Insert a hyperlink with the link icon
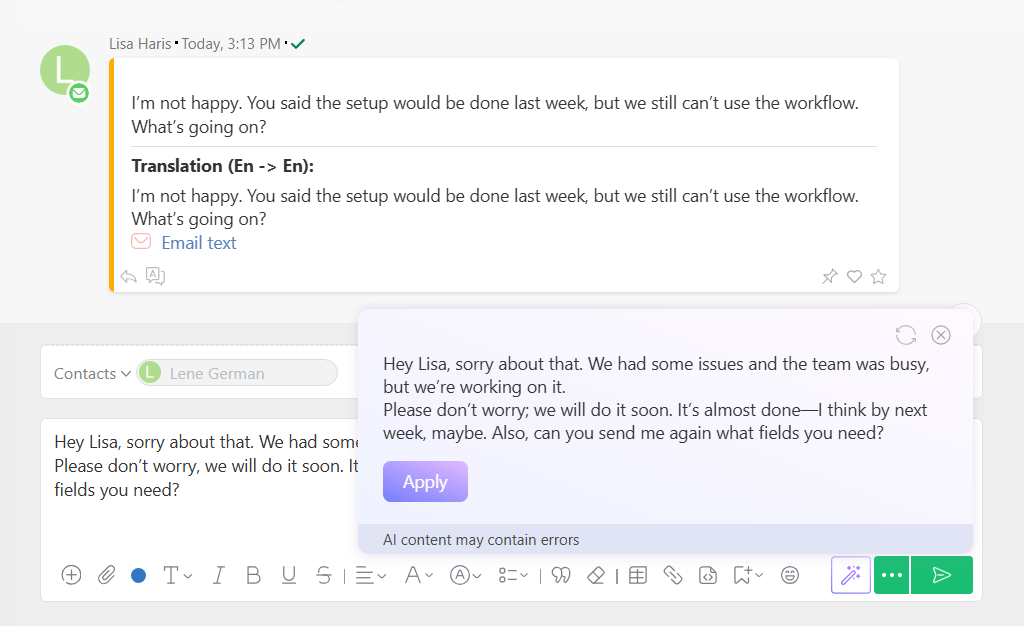Image resolution: width=1024 pixels, height=626 pixels. (673, 575)
